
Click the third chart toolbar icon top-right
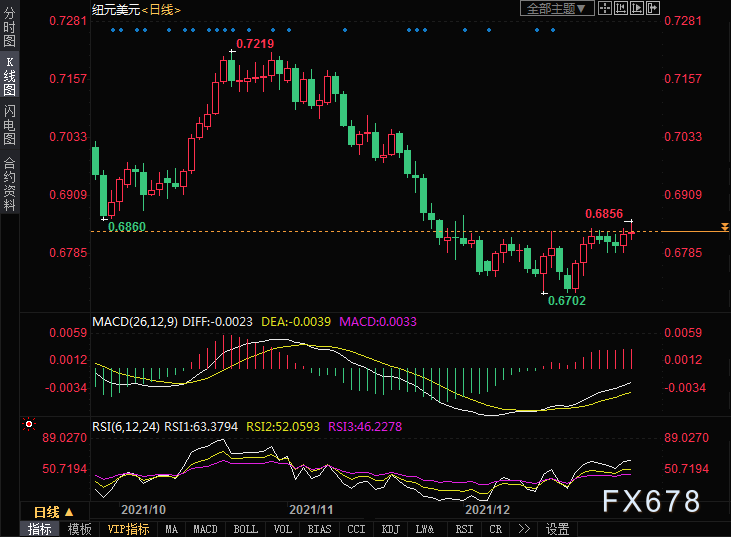[638, 9]
